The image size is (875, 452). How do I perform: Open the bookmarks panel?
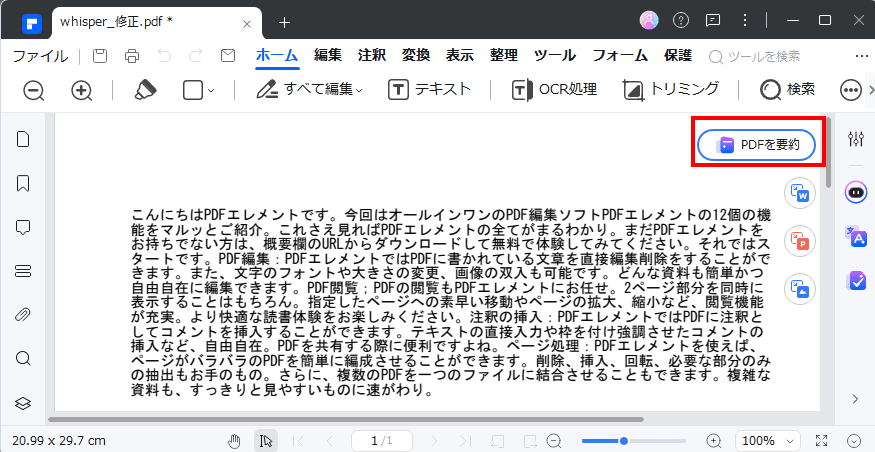coord(23,183)
